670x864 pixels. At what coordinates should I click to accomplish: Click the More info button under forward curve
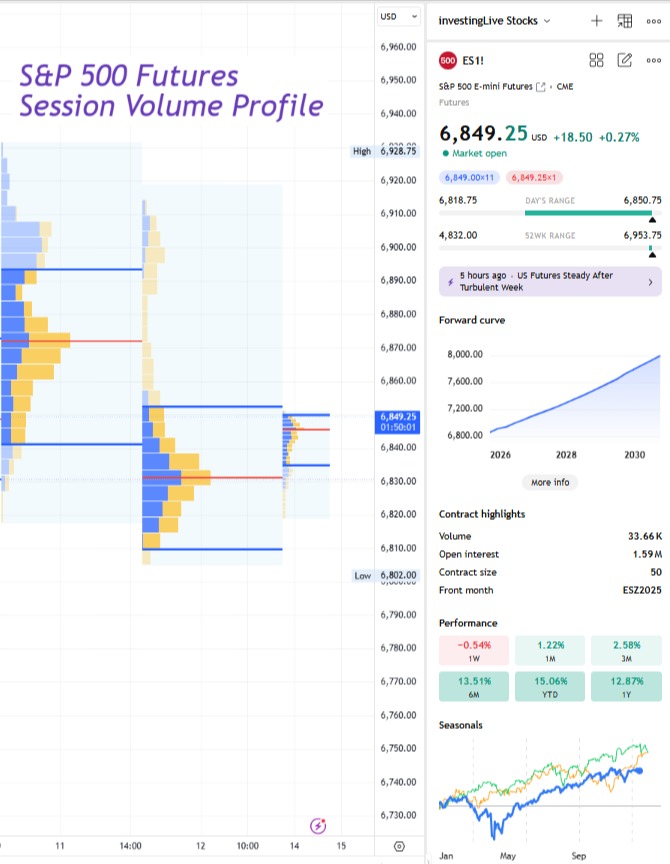(550, 483)
